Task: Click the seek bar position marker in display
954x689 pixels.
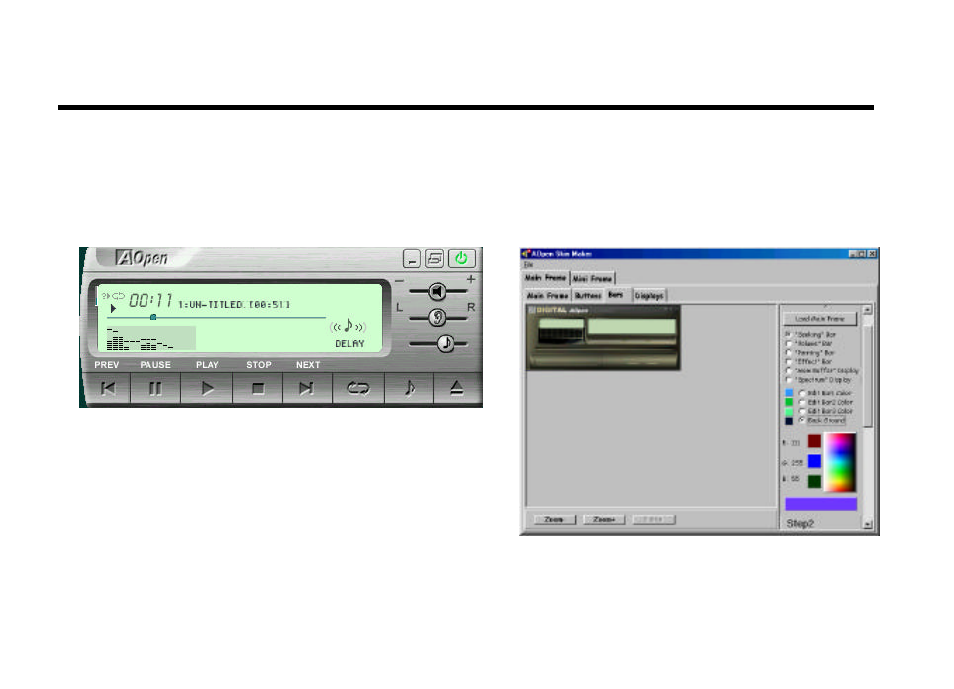Action: (x=153, y=317)
